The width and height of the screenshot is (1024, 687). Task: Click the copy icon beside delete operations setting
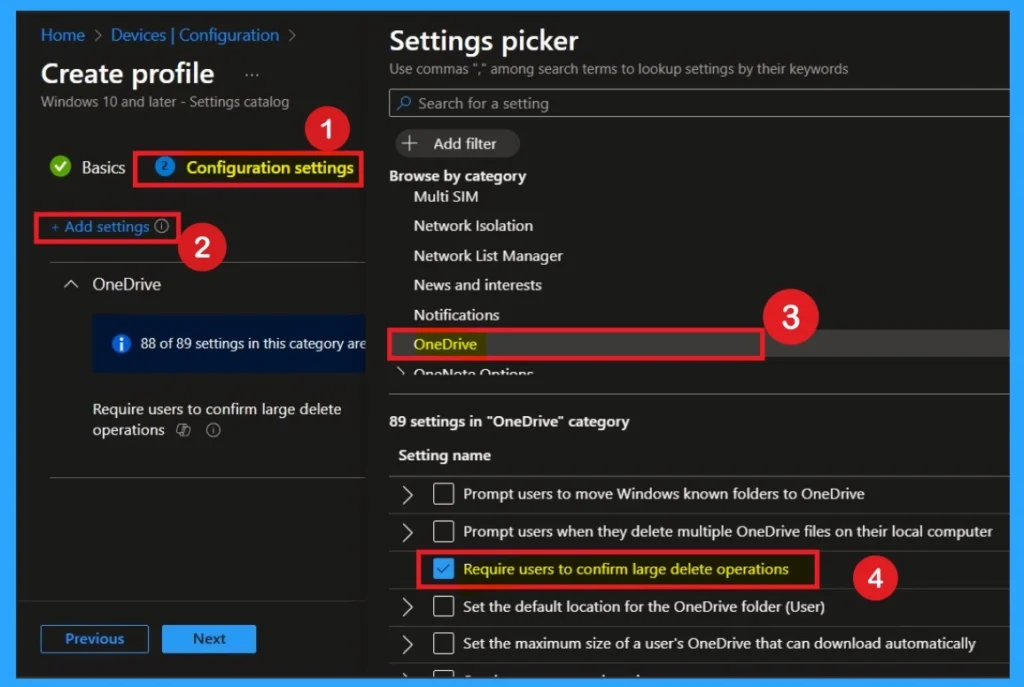pyautogui.click(x=183, y=431)
